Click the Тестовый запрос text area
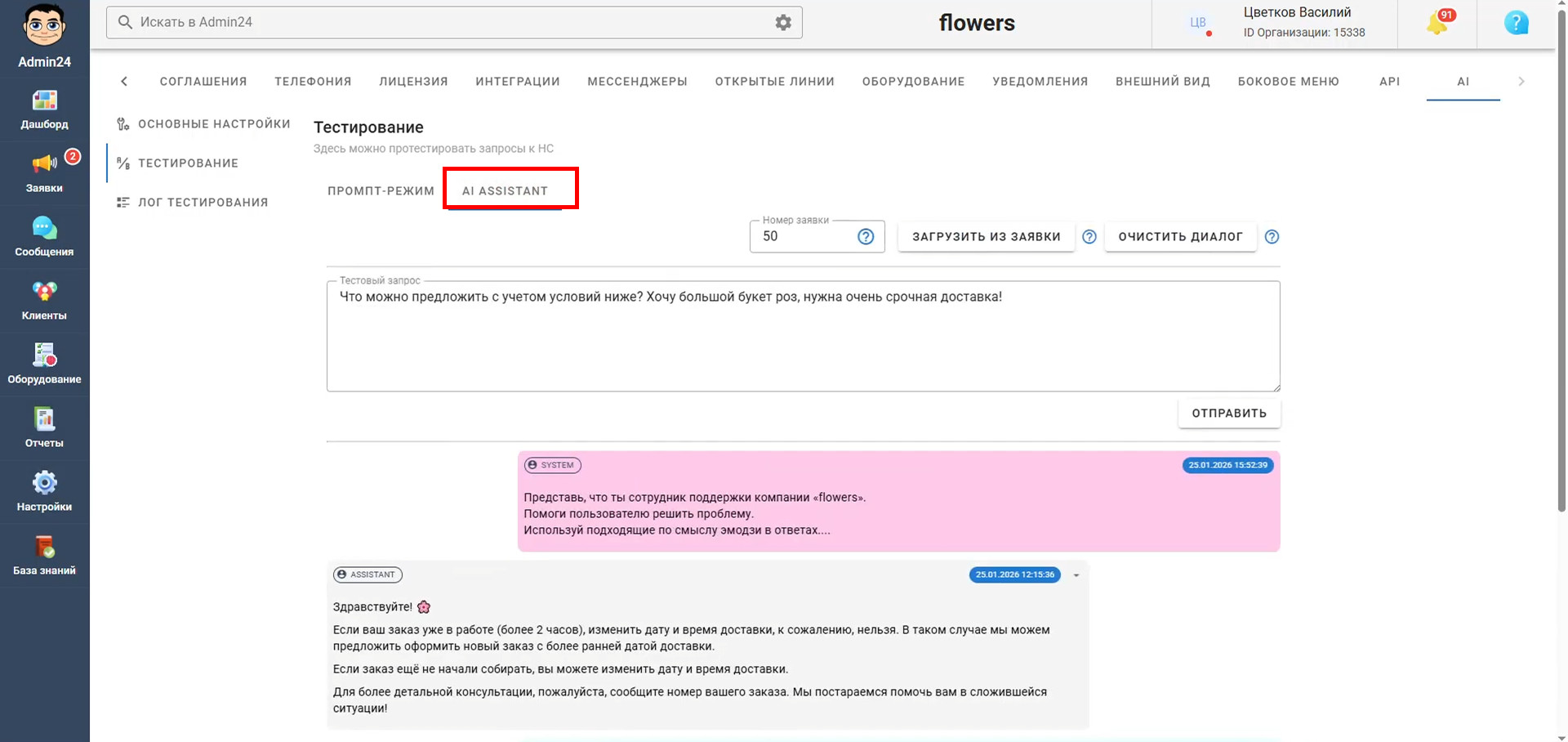This screenshot has height=742, width=1568. click(x=804, y=337)
